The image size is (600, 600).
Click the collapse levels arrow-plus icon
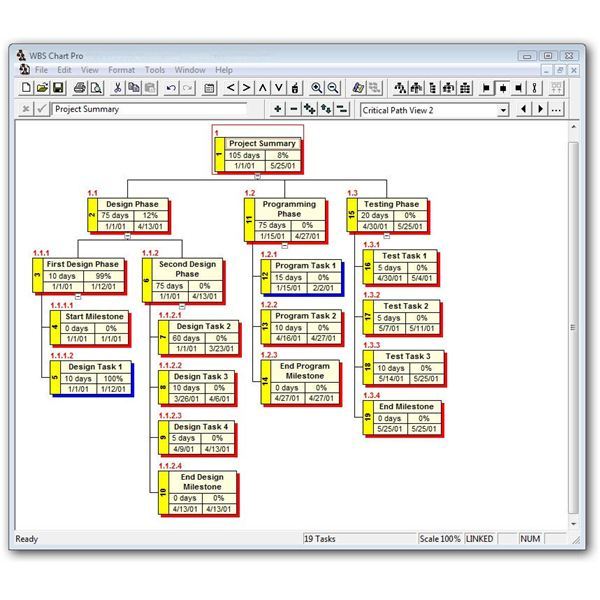(x=326, y=109)
